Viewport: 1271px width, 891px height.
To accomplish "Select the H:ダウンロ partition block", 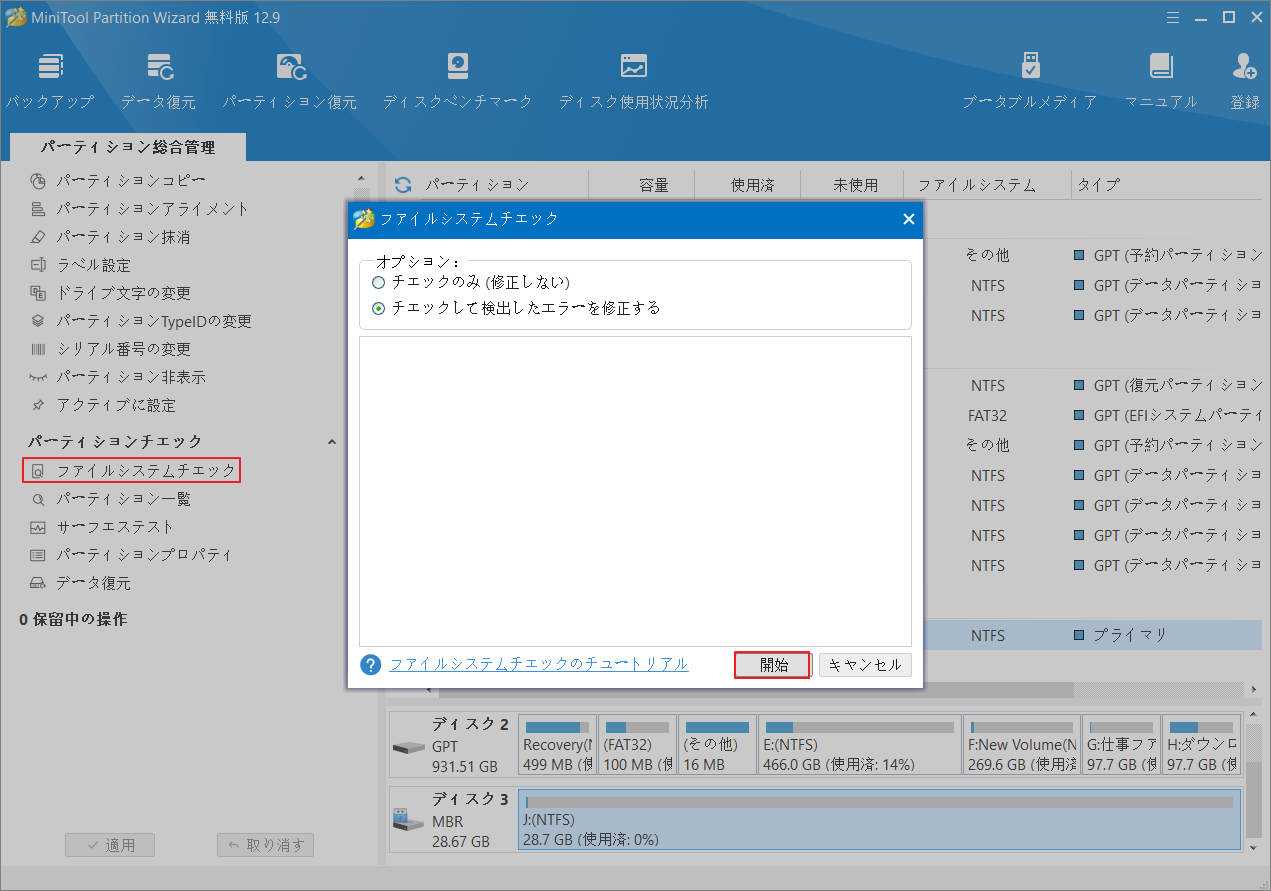I will (x=1202, y=744).
